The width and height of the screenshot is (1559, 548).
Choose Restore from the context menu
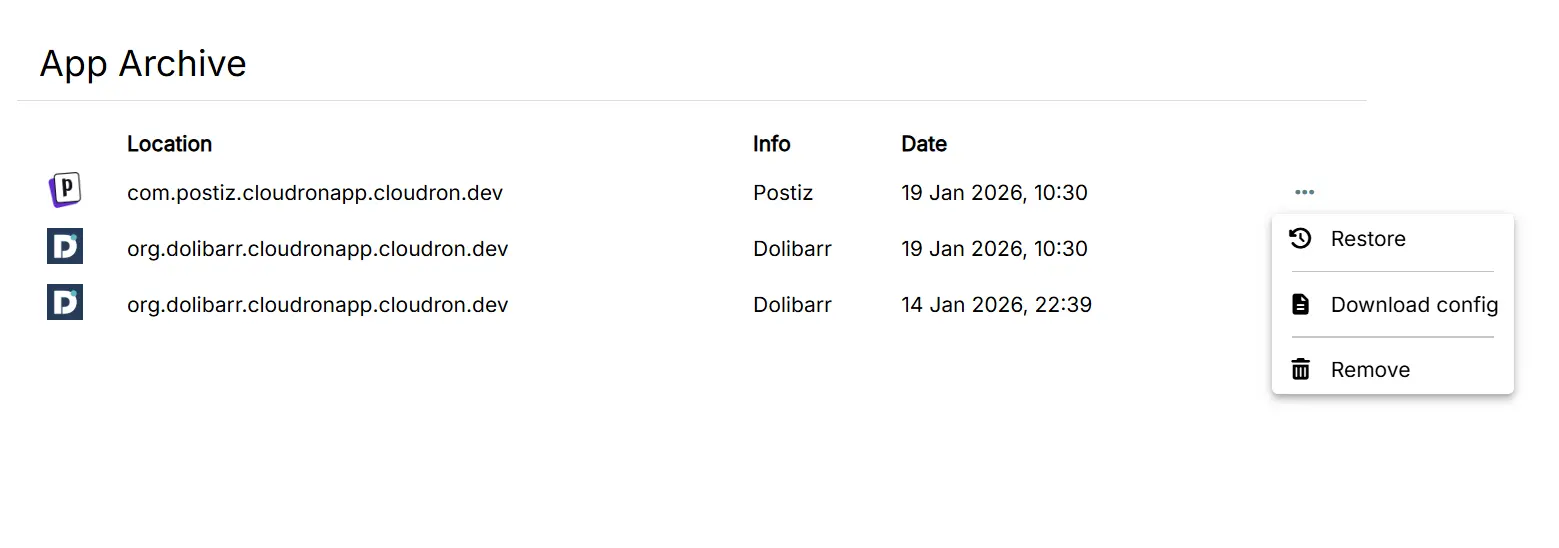point(1368,239)
